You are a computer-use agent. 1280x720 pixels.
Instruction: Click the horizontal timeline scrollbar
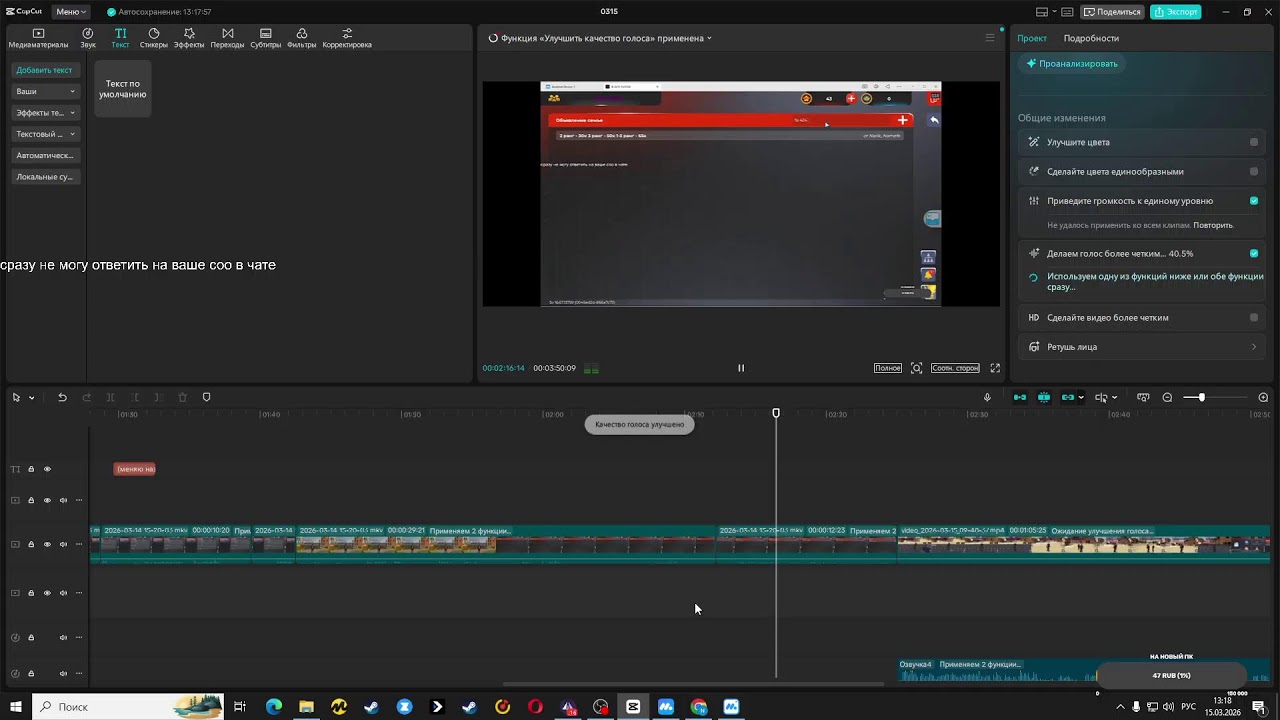click(693, 684)
